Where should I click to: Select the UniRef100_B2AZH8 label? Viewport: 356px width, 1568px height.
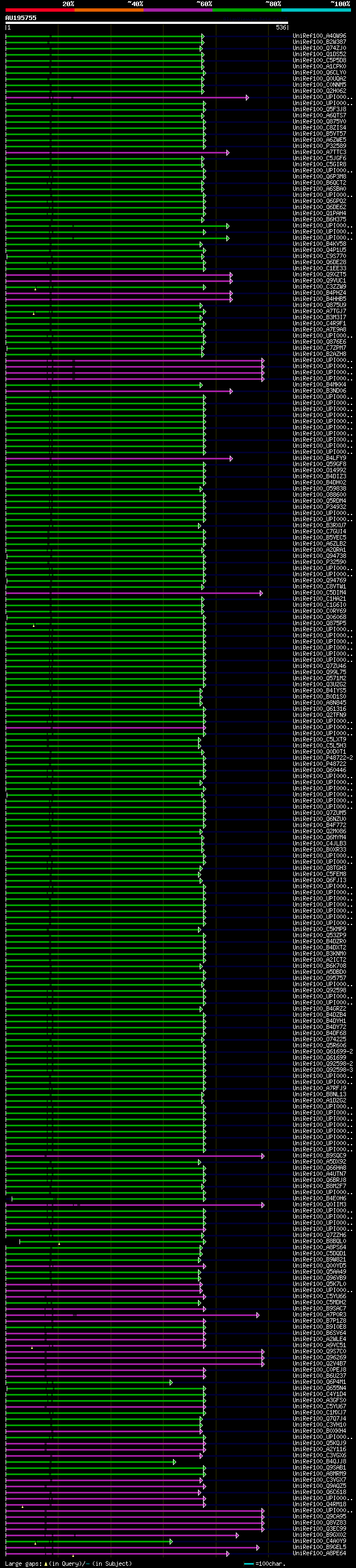pos(319,354)
